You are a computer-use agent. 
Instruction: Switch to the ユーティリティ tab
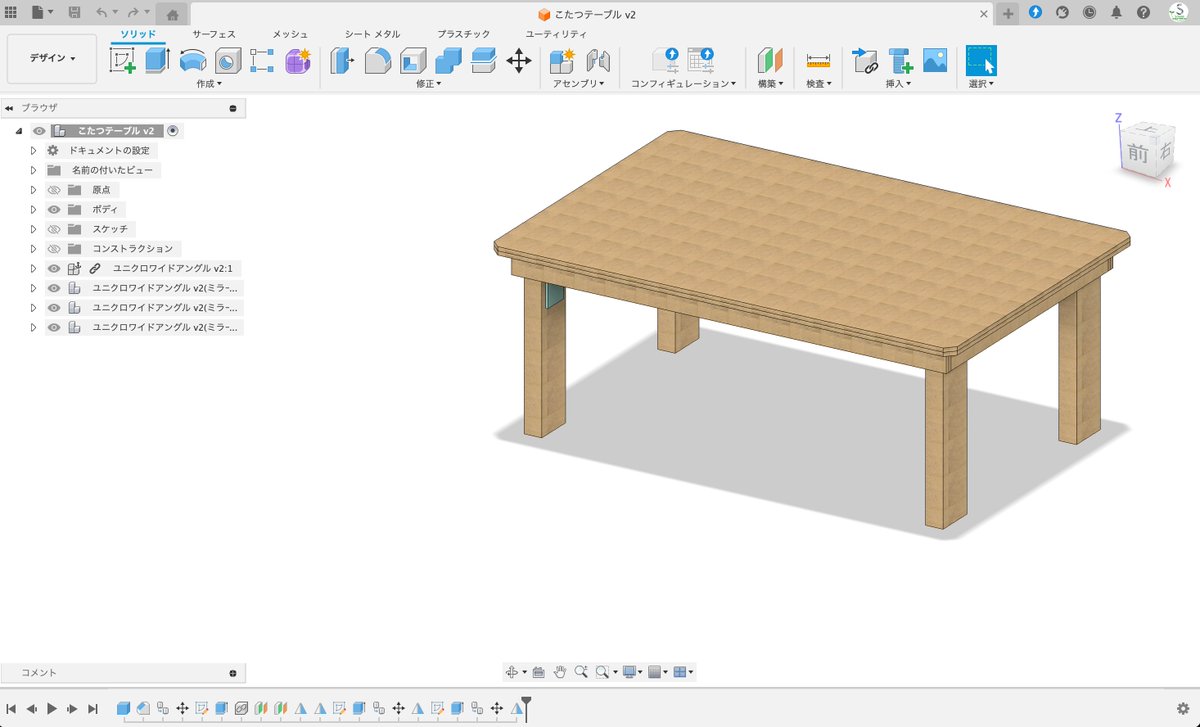point(557,34)
